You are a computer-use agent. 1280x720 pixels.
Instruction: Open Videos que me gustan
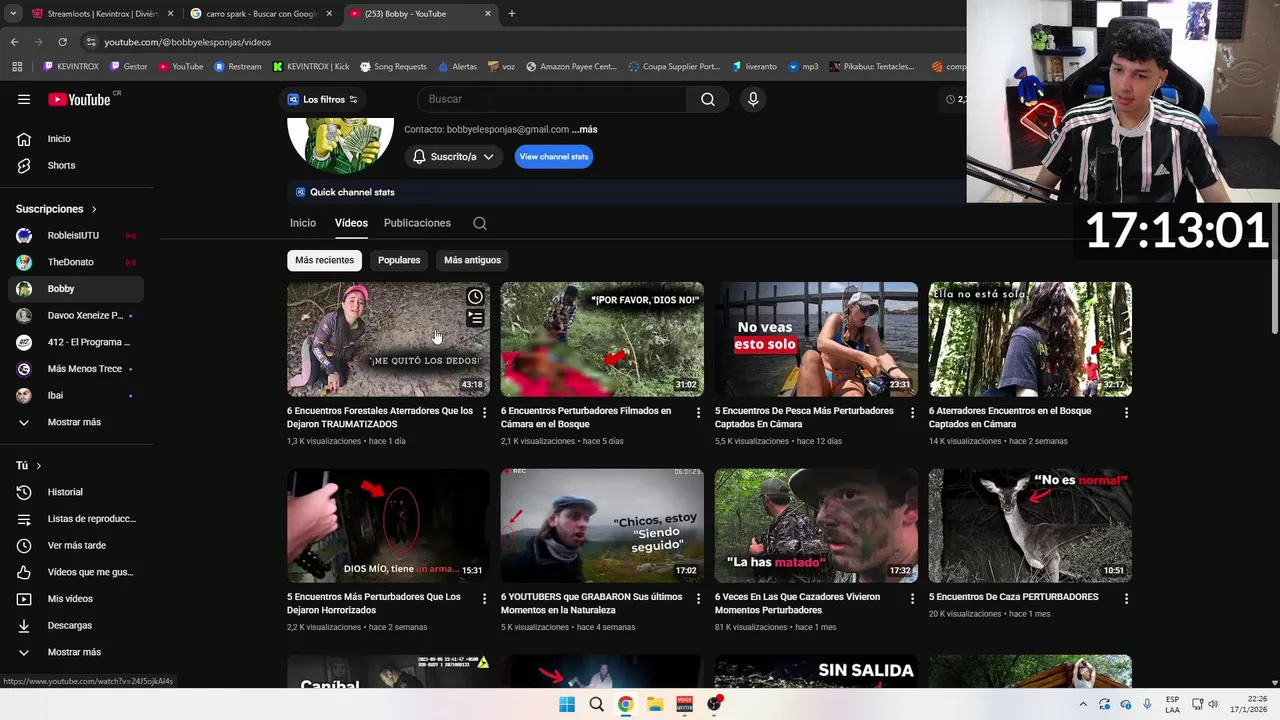pyautogui.click(x=76, y=572)
